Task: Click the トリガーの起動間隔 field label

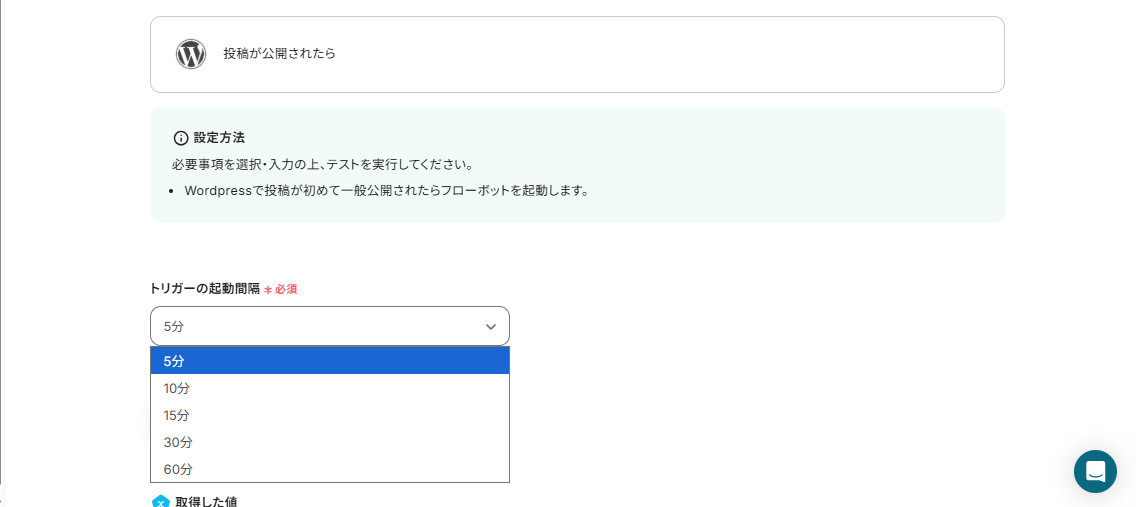Action: (x=204, y=288)
